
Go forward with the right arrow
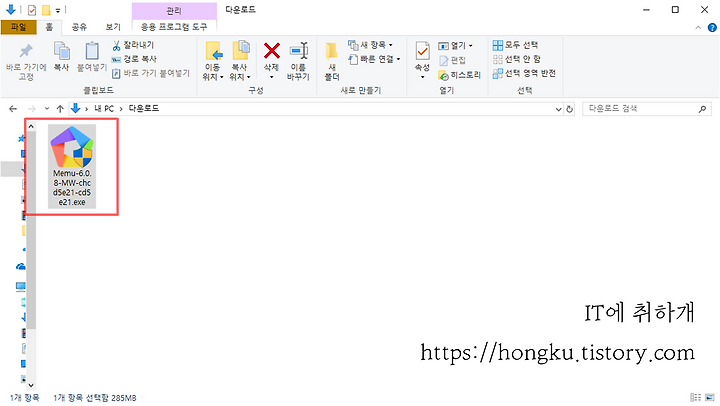coord(32,109)
